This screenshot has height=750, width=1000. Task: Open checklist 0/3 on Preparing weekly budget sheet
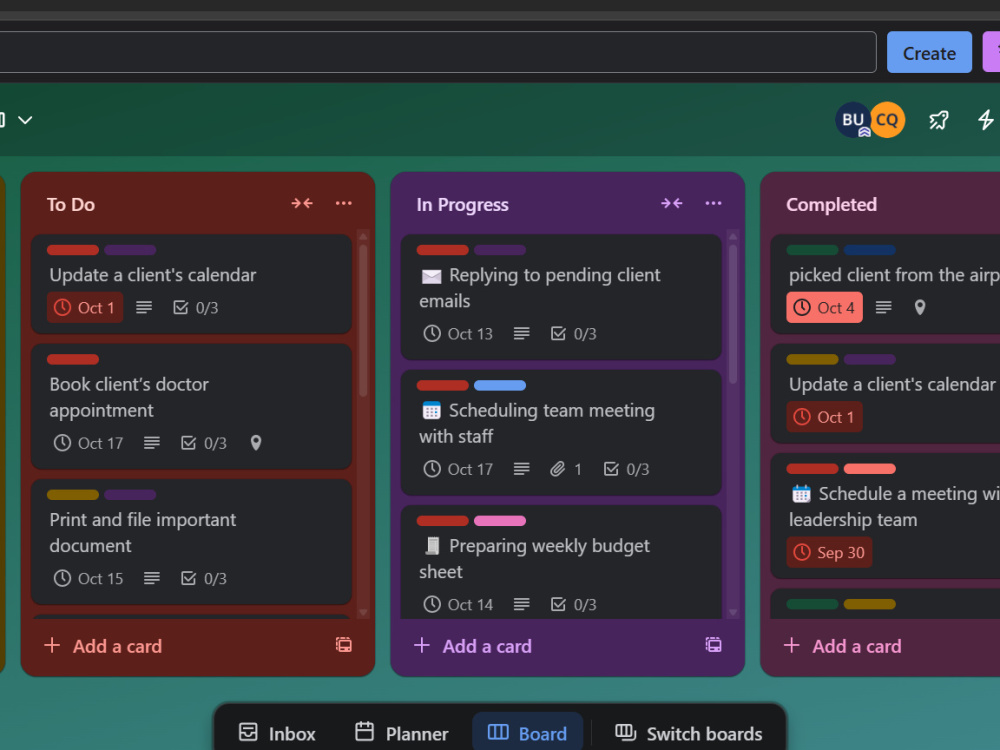pyautogui.click(x=574, y=604)
